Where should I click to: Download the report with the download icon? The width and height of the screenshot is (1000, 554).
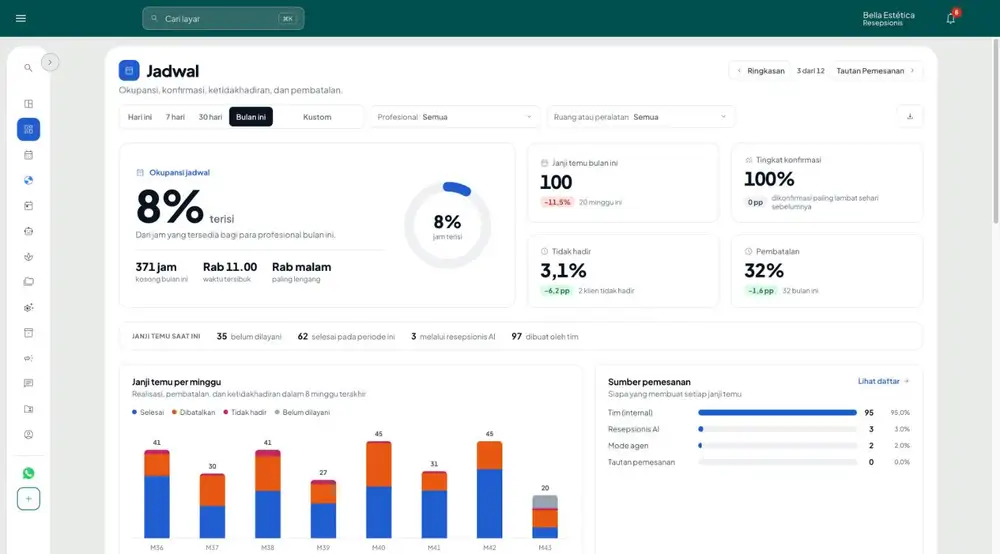pos(910,117)
